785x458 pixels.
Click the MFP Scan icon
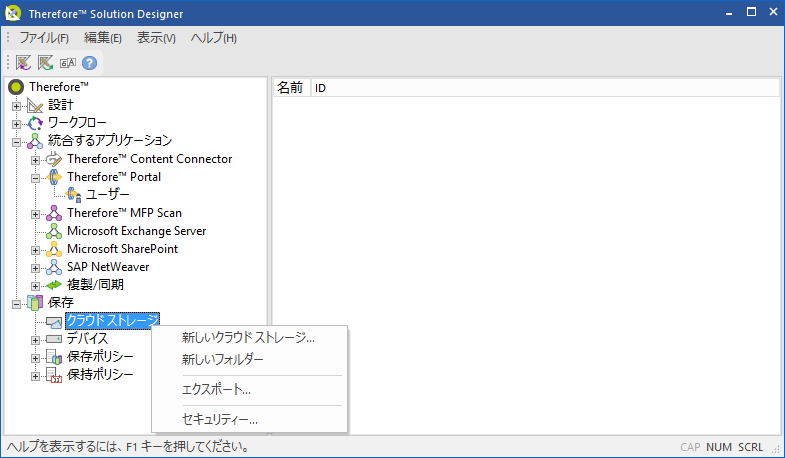54,213
